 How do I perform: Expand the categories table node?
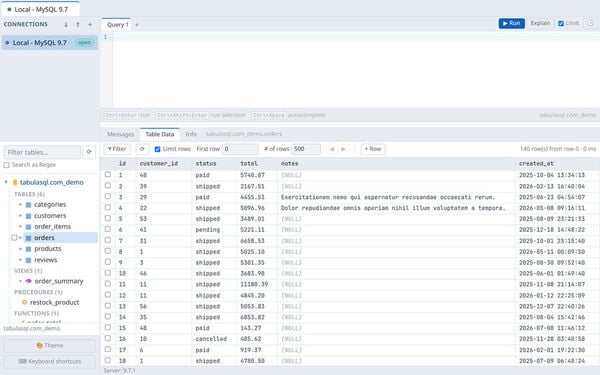click(x=20, y=205)
